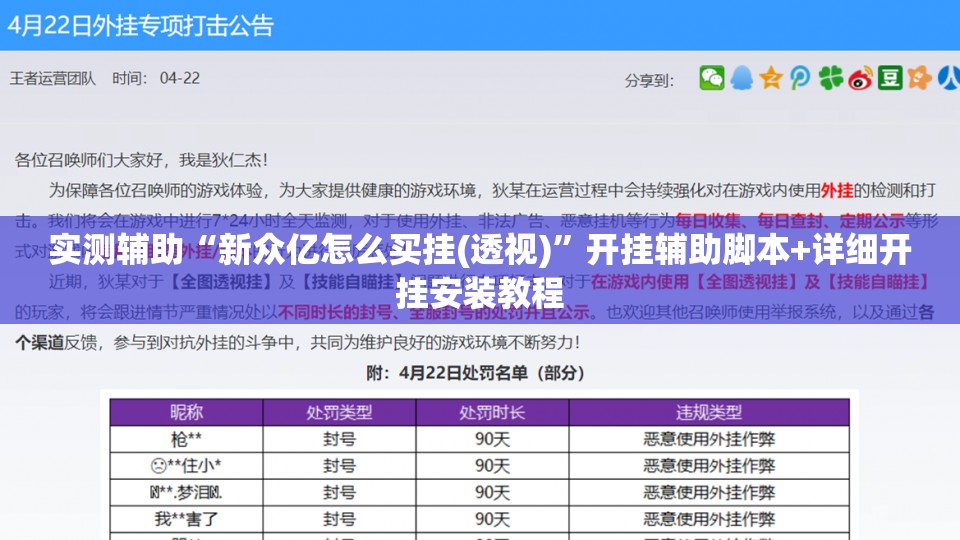Select nickname cell 我**害了
Image resolution: width=960 pixels, height=540 pixels.
(x=186, y=519)
